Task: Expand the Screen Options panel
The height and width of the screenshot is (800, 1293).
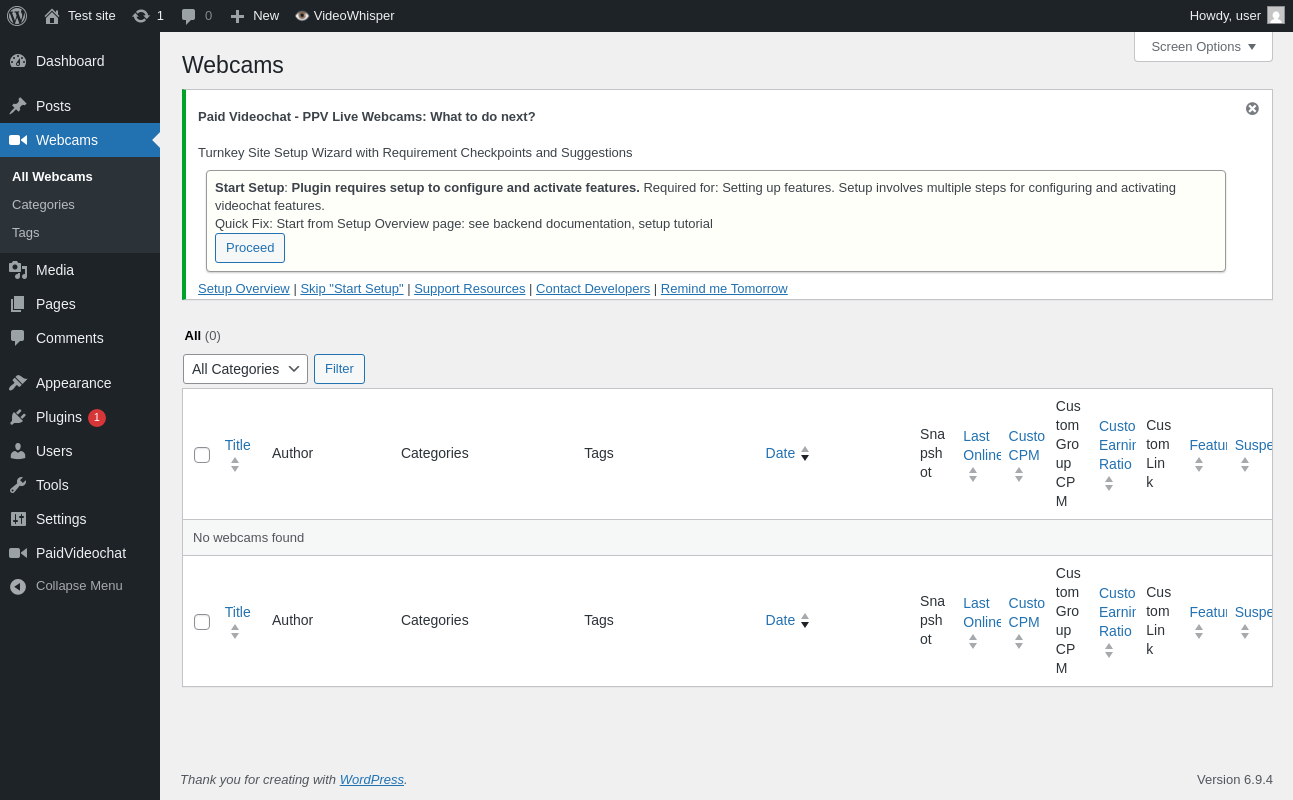Action: [1203, 46]
